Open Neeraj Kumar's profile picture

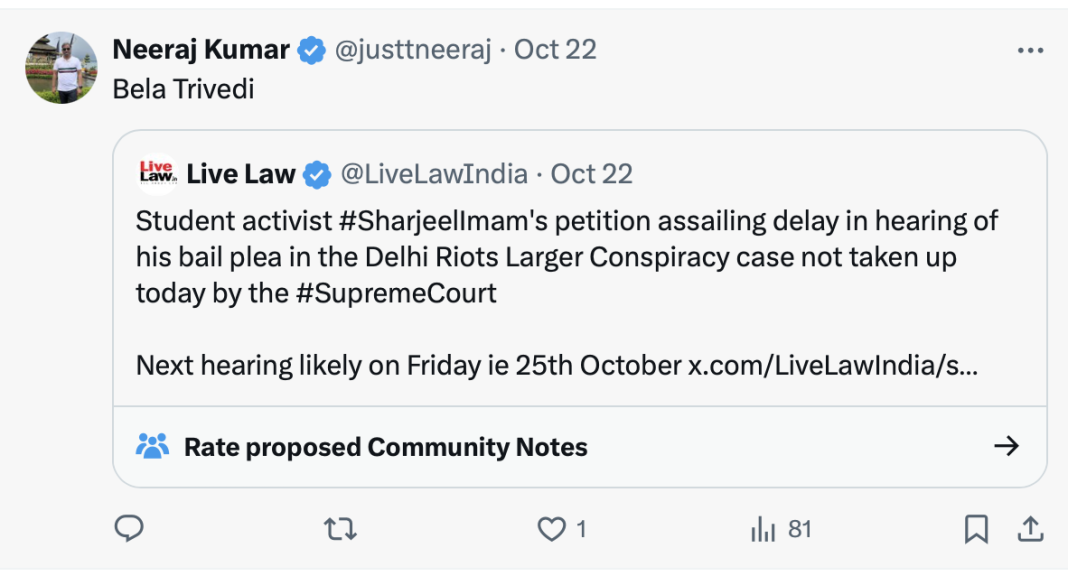click(x=61, y=67)
